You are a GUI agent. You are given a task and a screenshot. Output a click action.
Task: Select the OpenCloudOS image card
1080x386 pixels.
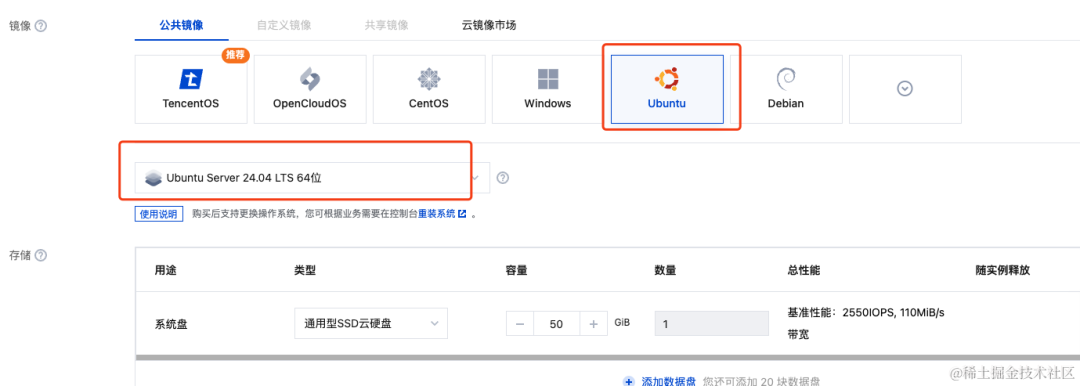[x=310, y=90]
